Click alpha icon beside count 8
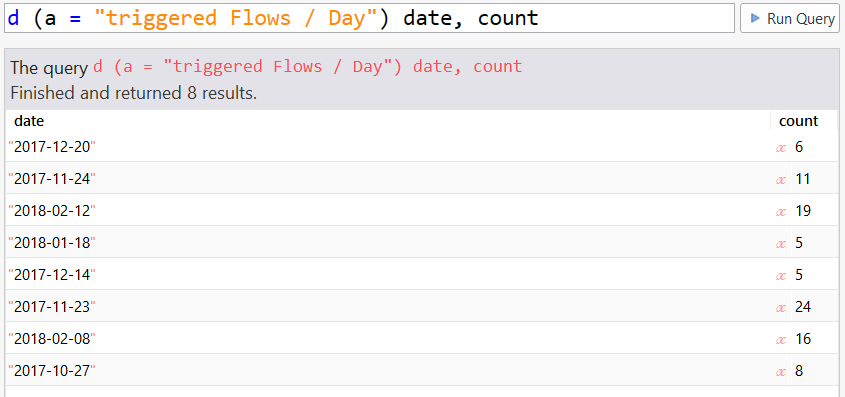 (781, 372)
